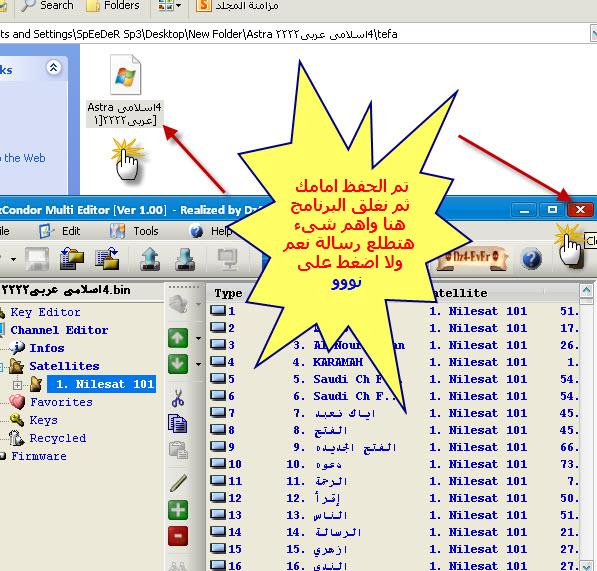Open dropdown arrow left of save icon
The width and height of the screenshot is (597, 571).
(x=13, y=260)
